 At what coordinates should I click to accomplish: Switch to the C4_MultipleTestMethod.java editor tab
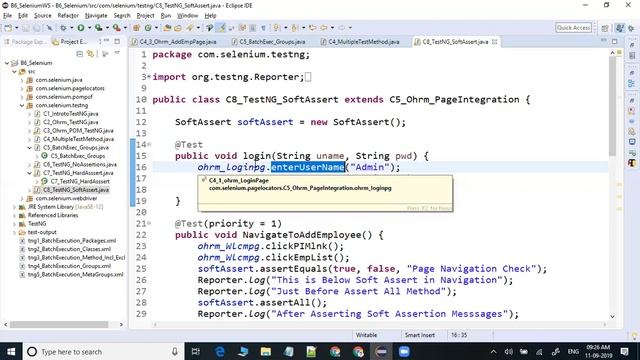click(x=360, y=42)
